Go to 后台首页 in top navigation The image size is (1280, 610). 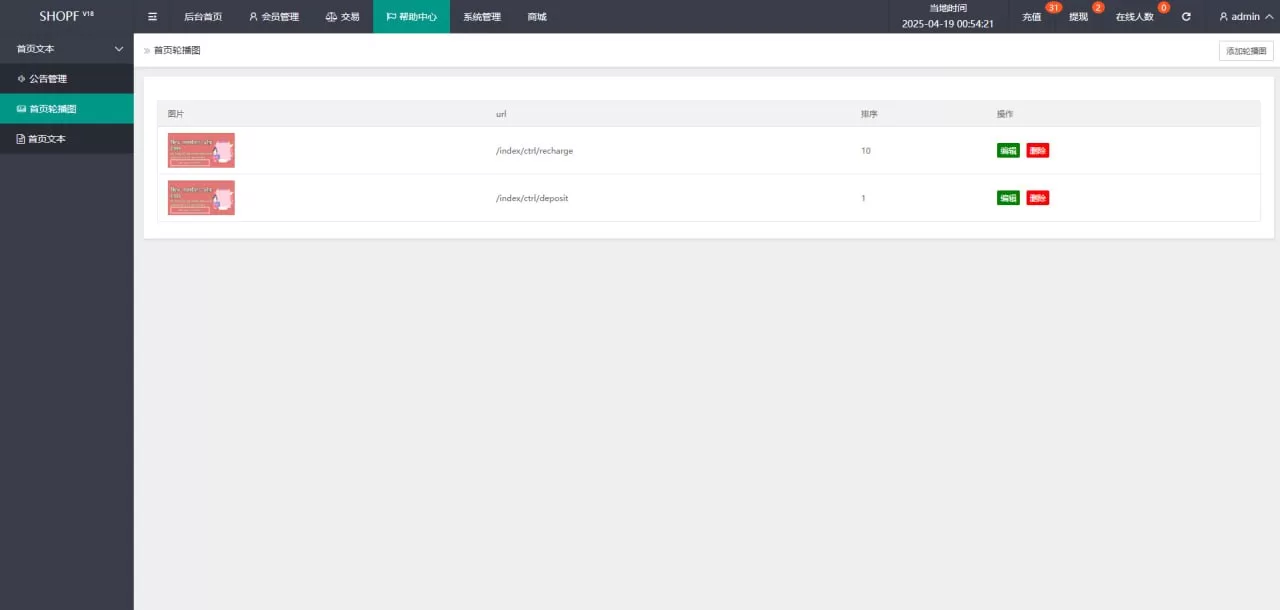coord(203,17)
